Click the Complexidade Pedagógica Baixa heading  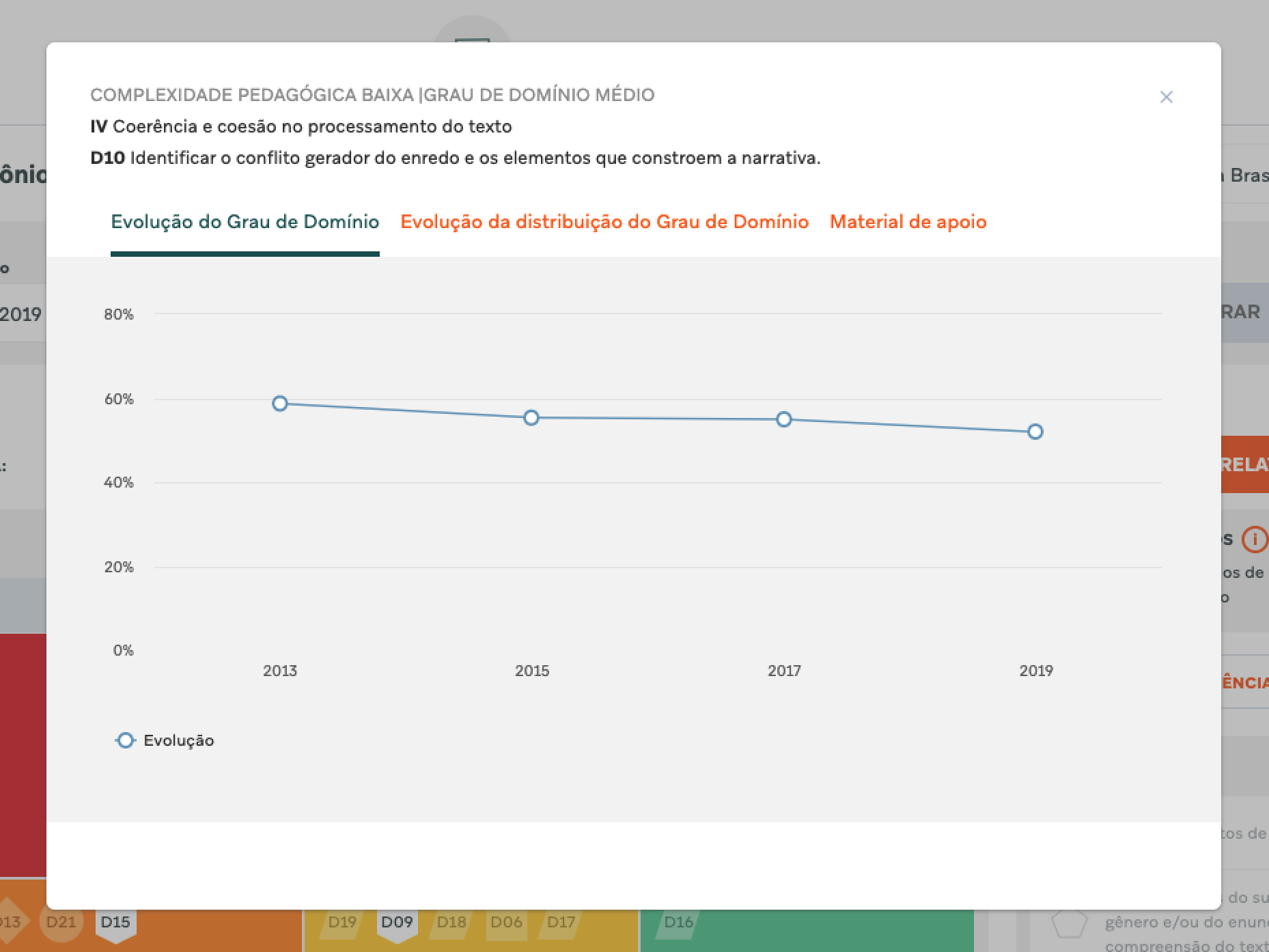[x=372, y=95]
